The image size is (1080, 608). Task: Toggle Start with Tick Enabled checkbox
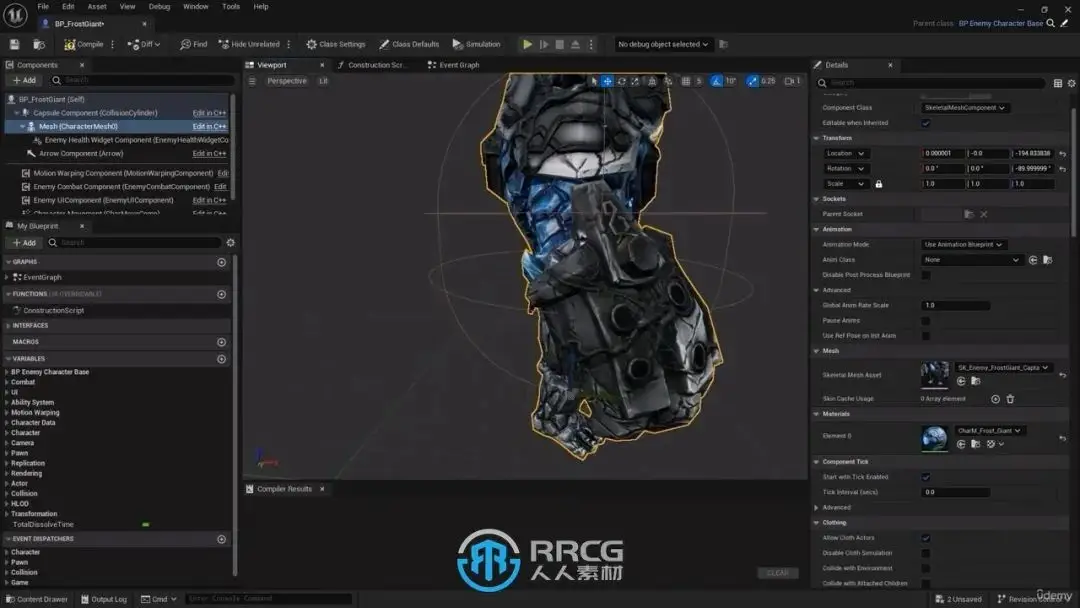point(926,477)
